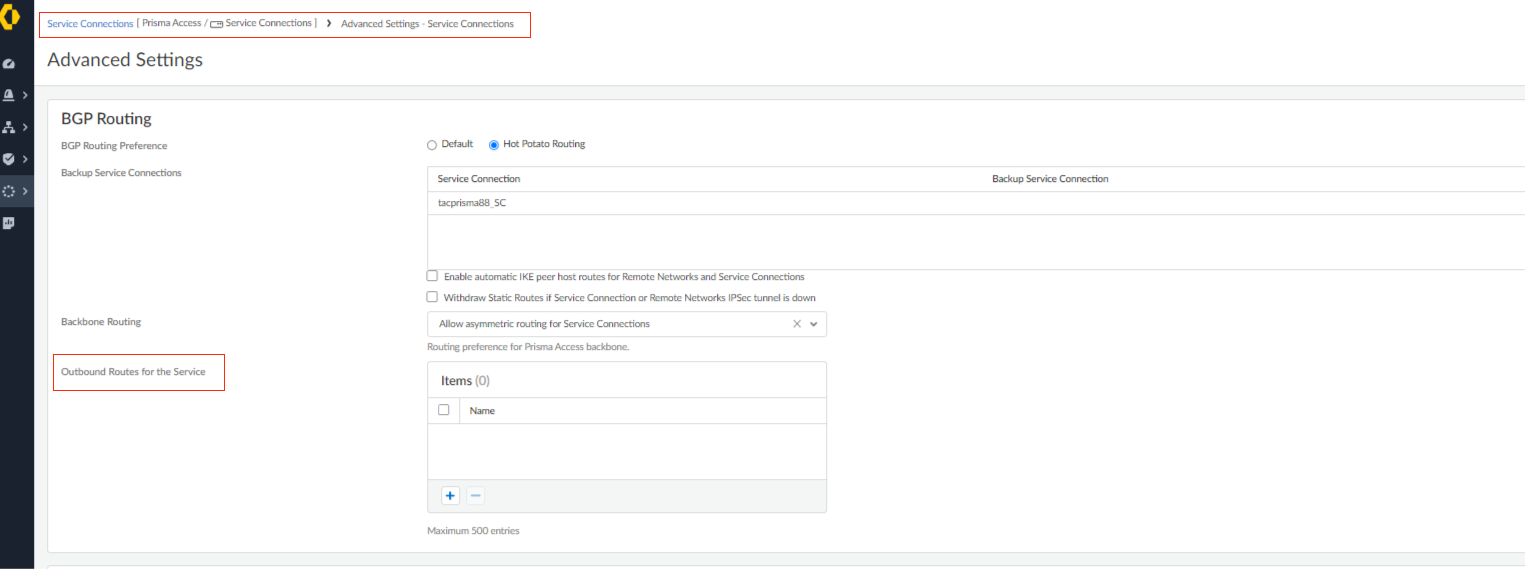Screen dimensions: 1525x569
Task: Add an outbound route with plus icon
Action: coord(450,496)
